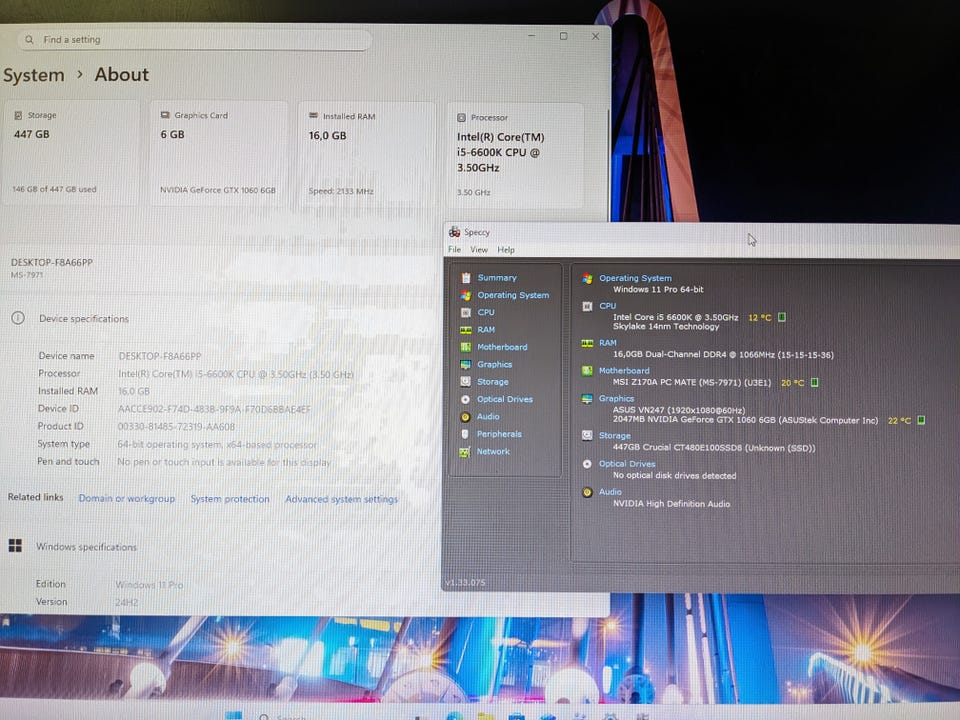This screenshot has height=720, width=960.
Task: Click RAM icon beside the summary RAM heading
Action: 587,343
